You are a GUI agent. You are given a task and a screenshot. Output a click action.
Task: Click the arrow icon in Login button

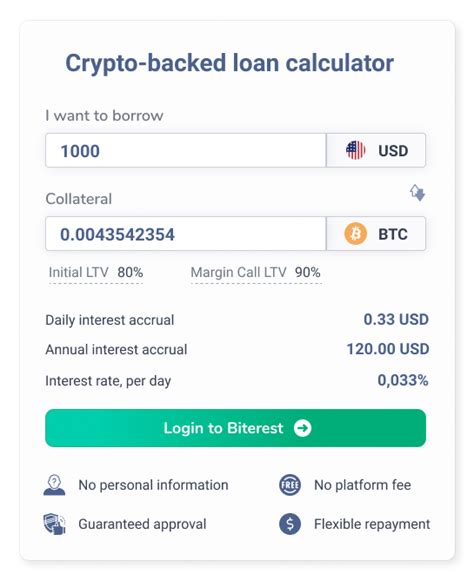302,428
